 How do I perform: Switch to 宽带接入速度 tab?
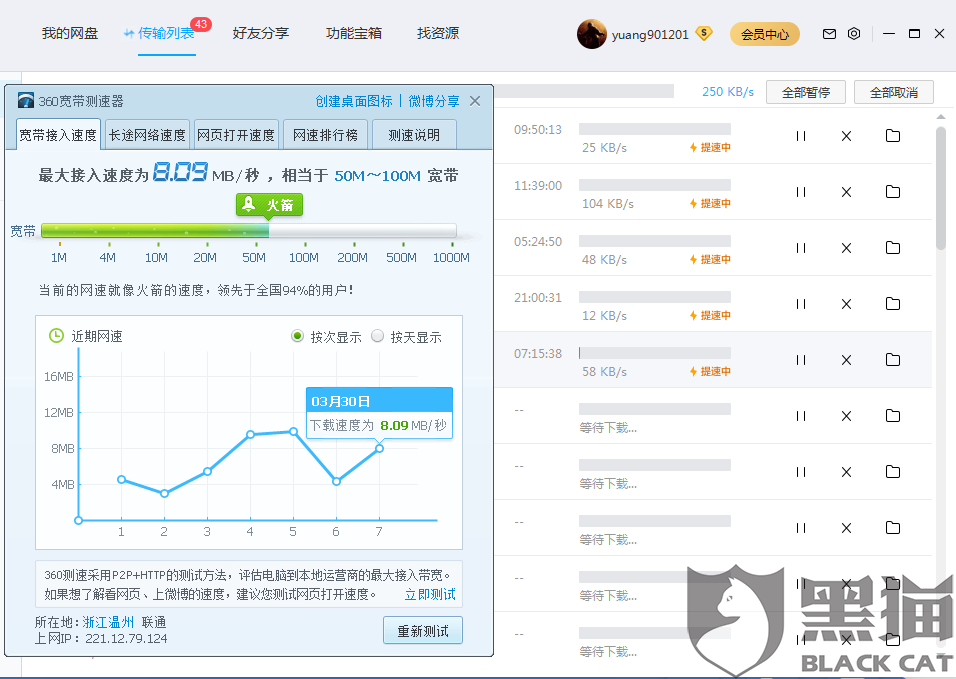coord(58,135)
